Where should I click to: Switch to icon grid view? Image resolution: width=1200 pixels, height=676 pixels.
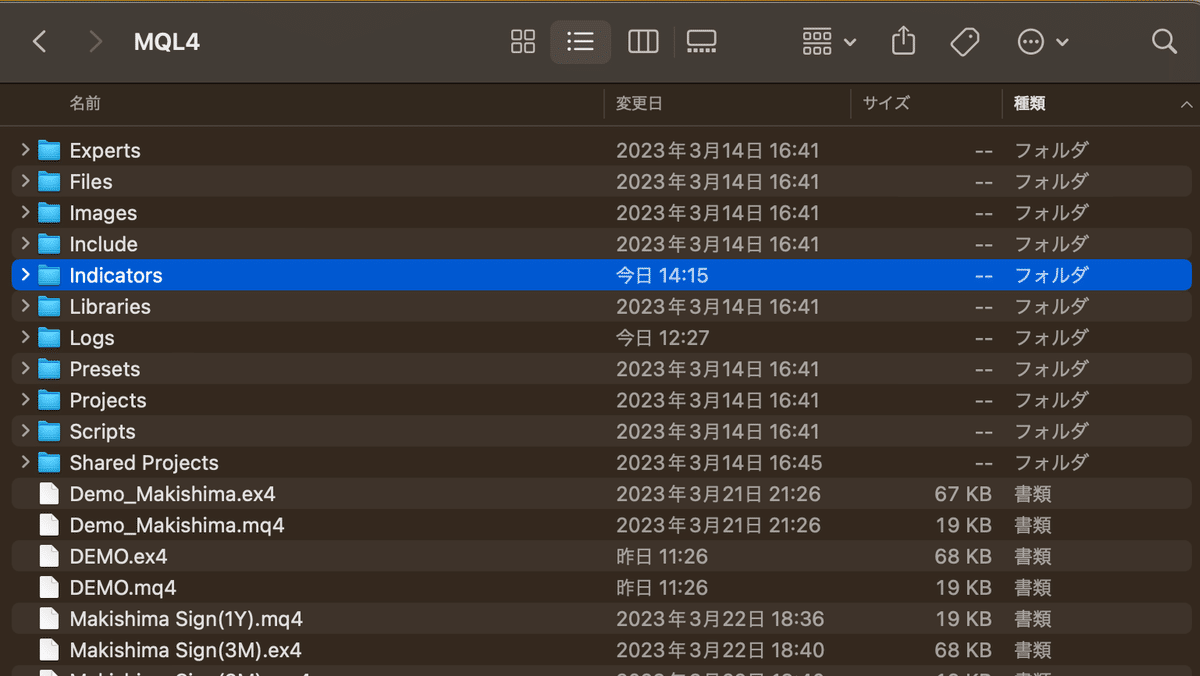(523, 42)
